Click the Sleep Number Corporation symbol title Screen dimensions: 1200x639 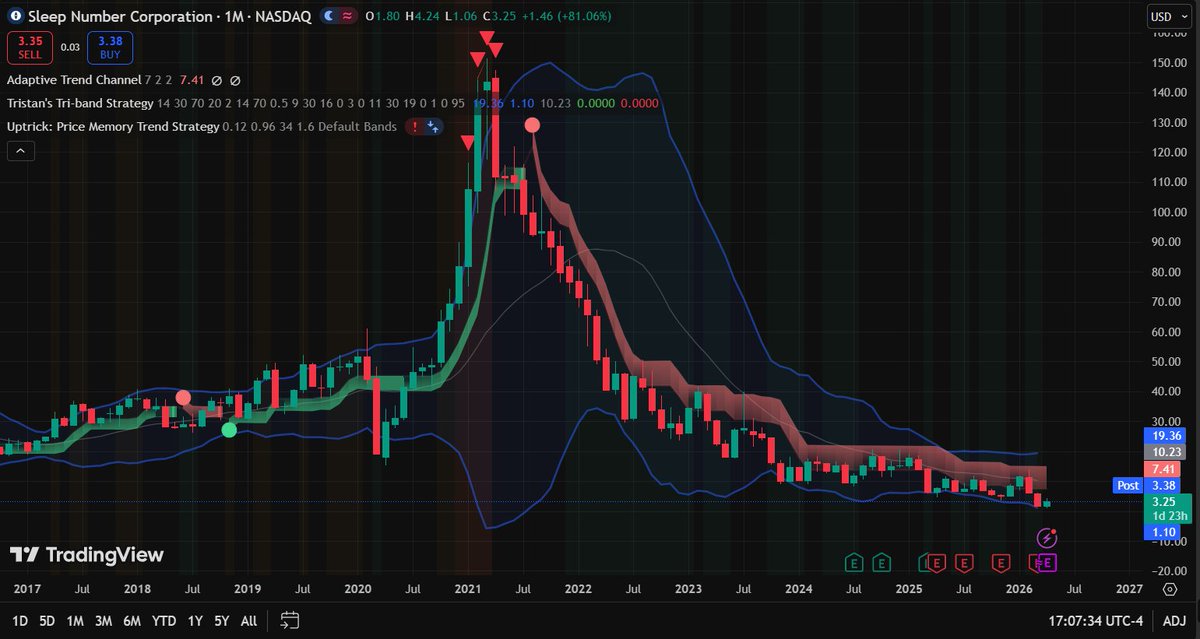118,17
